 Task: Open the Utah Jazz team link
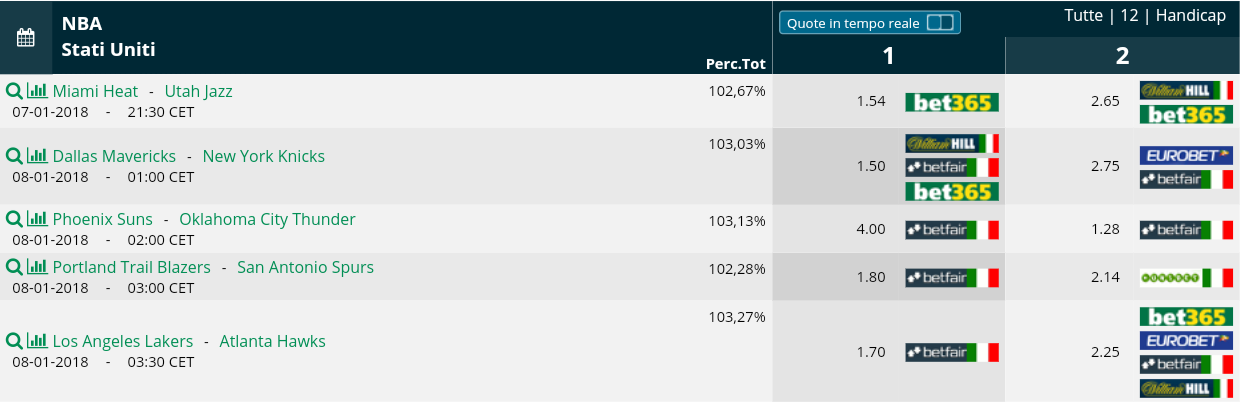198,91
